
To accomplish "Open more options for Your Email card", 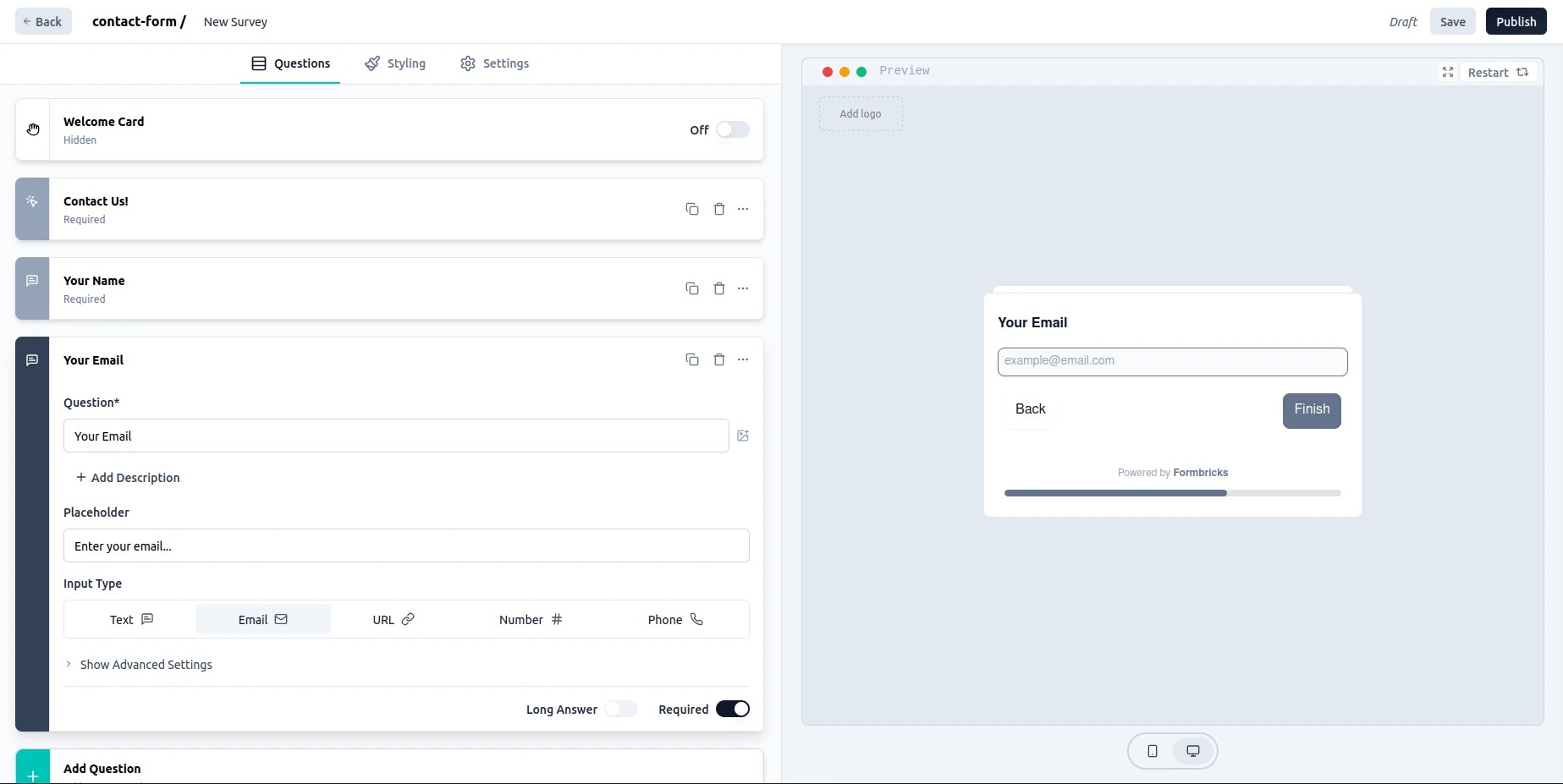I will [743, 359].
